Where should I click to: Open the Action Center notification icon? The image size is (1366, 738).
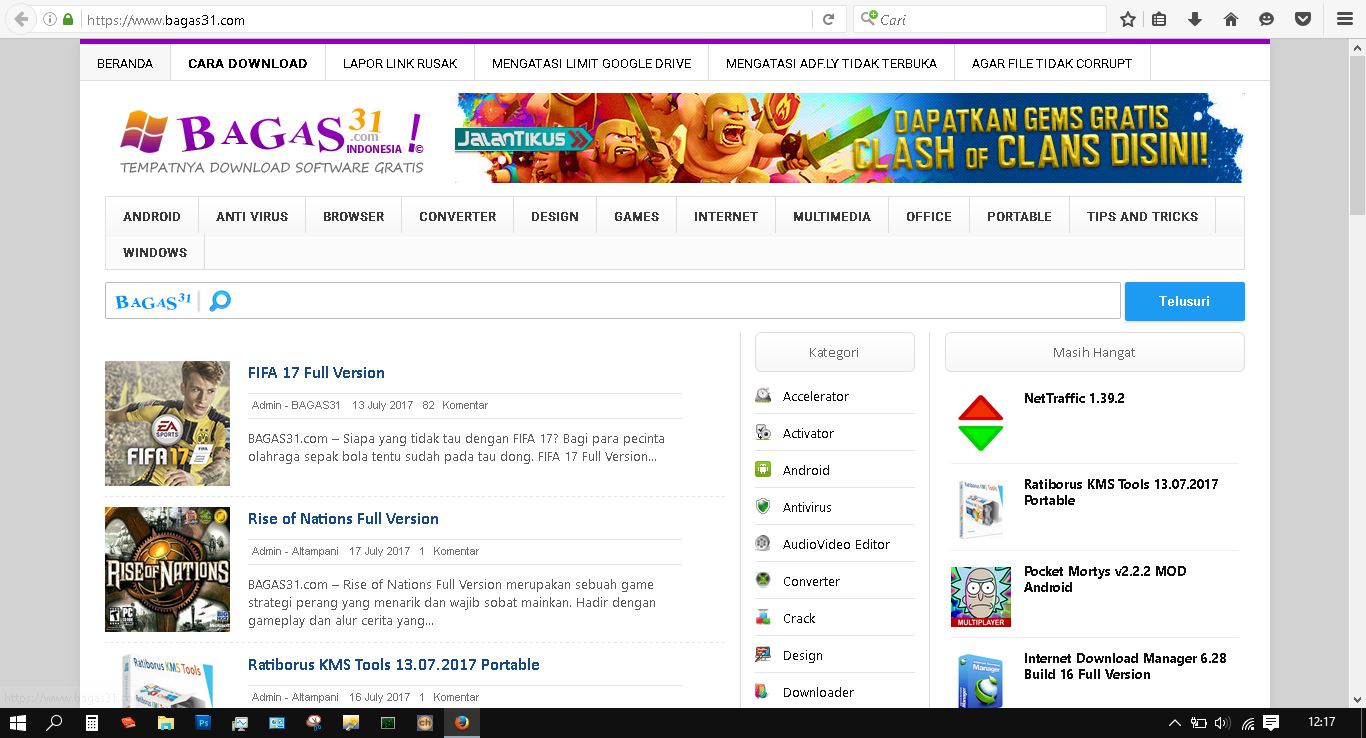click(x=1271, y=722)
